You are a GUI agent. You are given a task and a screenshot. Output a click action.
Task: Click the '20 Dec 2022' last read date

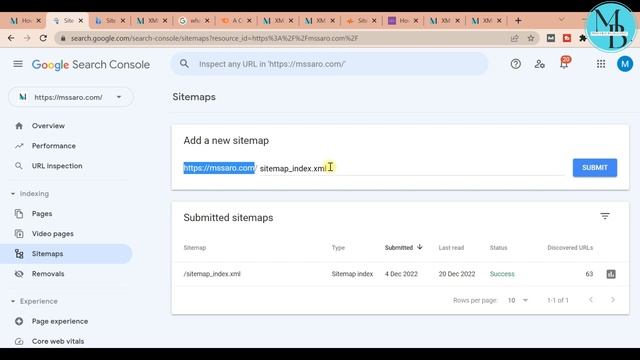[x=457, y=274]
